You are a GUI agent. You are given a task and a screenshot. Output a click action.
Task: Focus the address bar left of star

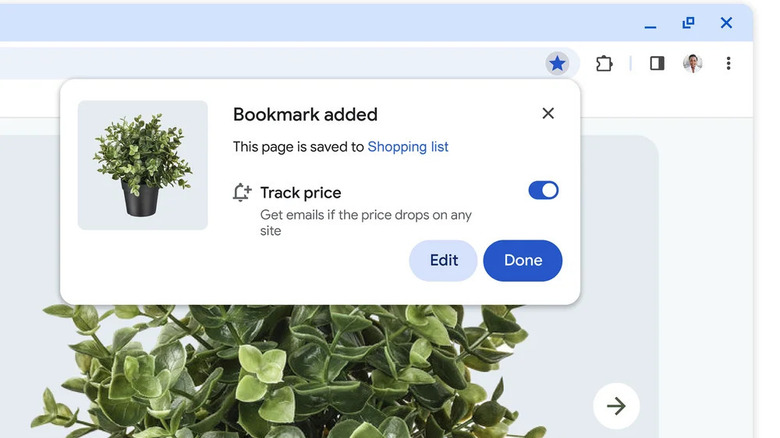[269, 63]
